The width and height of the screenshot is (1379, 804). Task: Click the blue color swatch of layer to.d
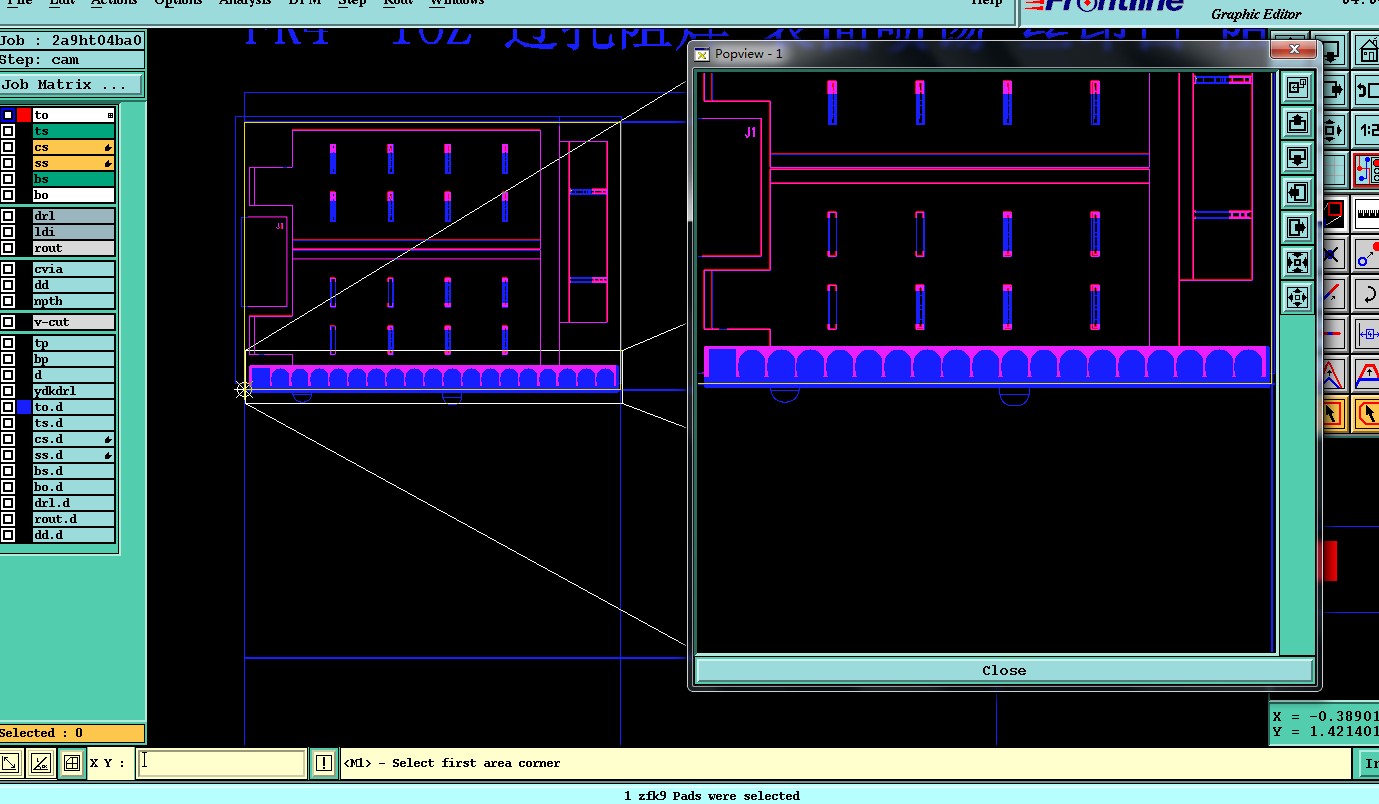click(x=24, y=407)
